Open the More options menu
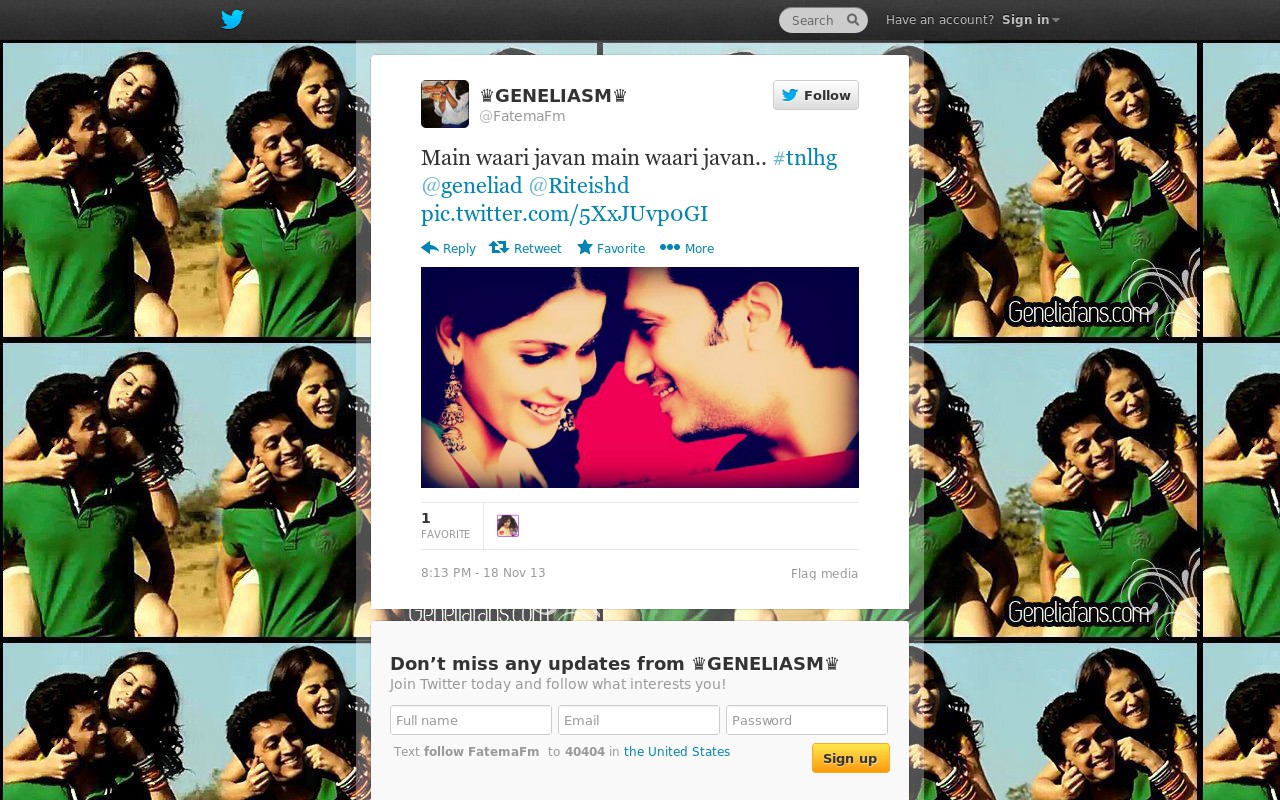Image resolution: width=1280 pixels, height=800 pixels. click(687, 248)
